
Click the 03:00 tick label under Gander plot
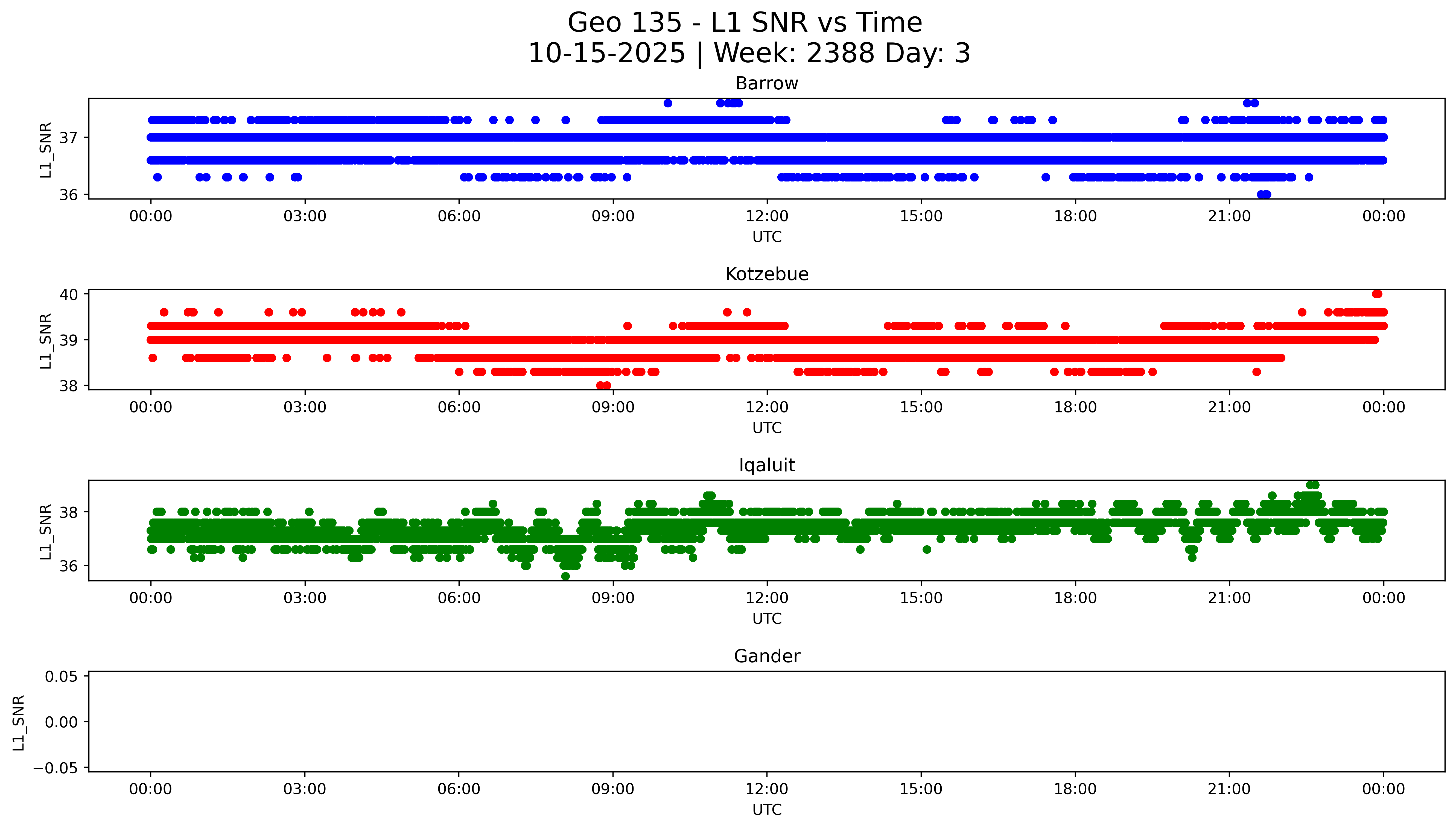[305, 789]
